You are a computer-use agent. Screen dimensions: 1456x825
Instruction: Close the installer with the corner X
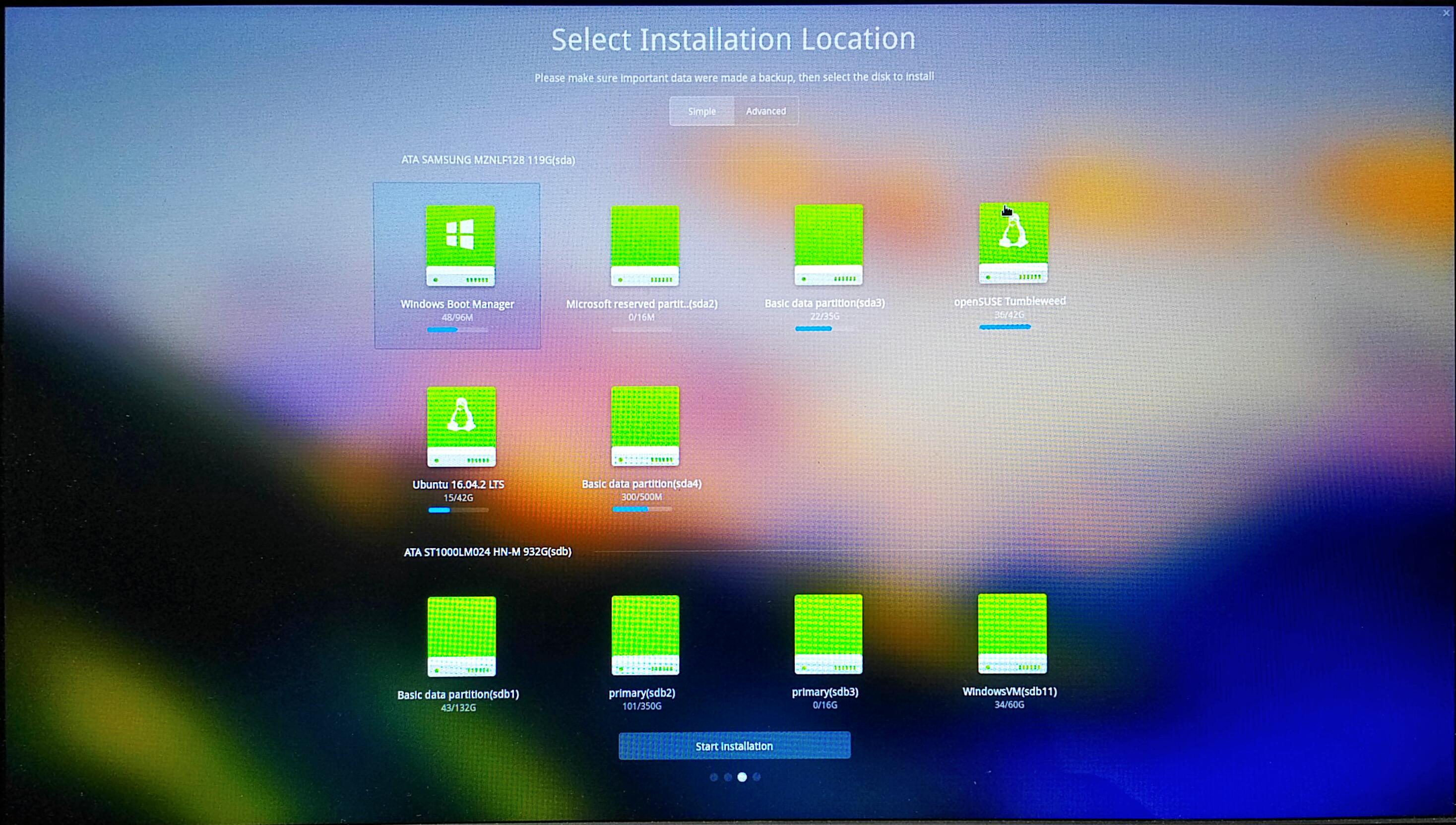(1446, 12)
